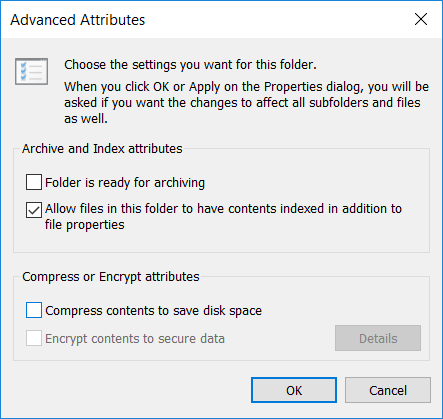Open the greyed Details button

tap(378, 338)
